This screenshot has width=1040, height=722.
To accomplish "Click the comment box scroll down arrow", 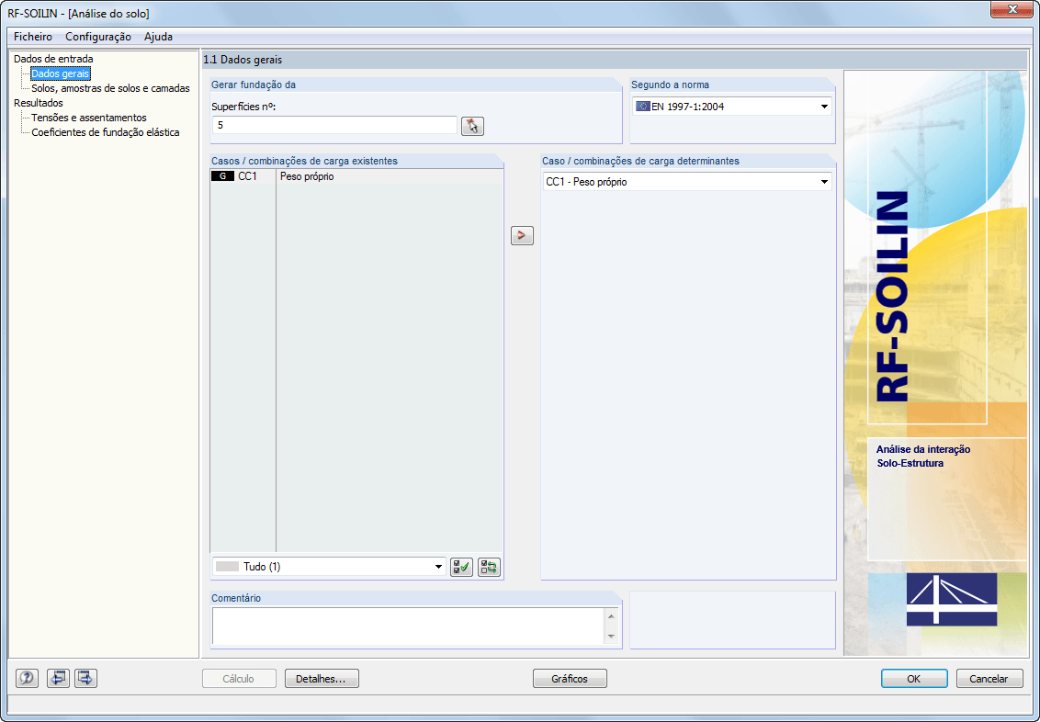I will (611, 636).
